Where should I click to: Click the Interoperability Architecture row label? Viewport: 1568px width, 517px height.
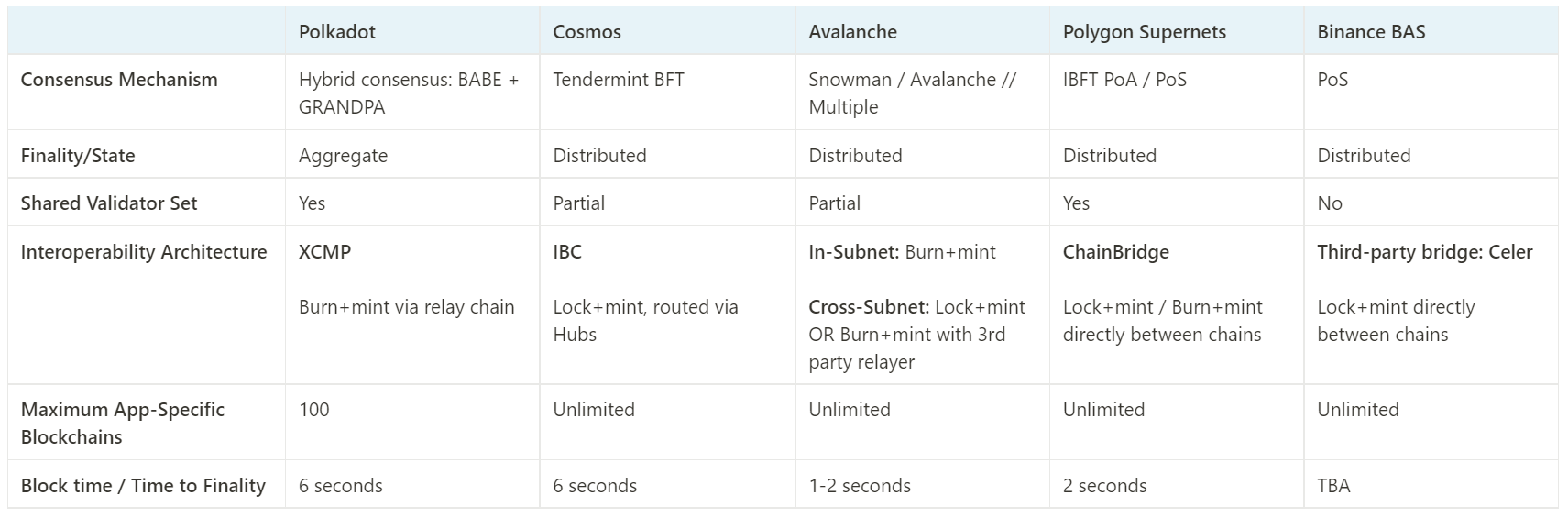[144, 252]
